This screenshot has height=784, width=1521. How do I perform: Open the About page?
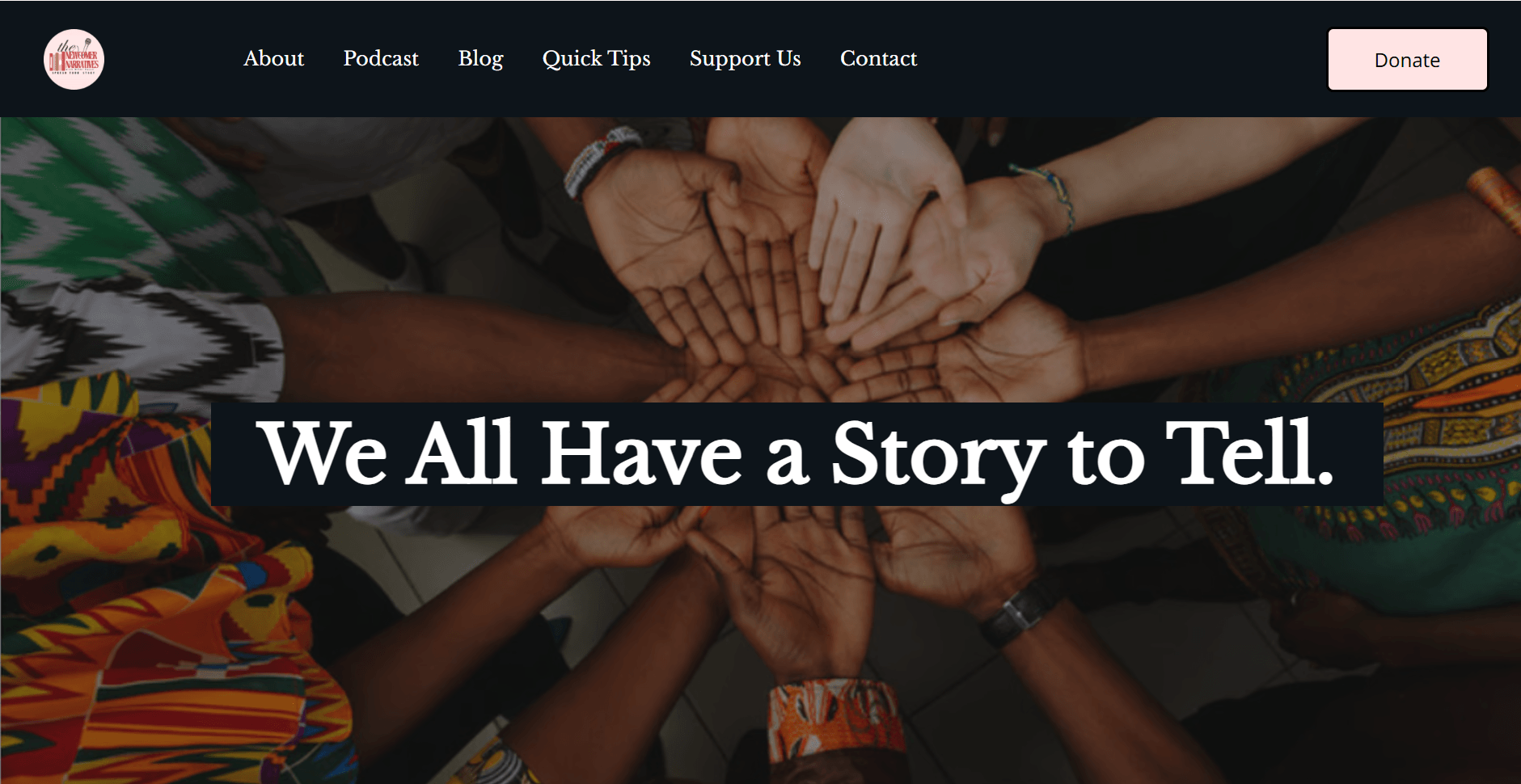coord(273,58)
